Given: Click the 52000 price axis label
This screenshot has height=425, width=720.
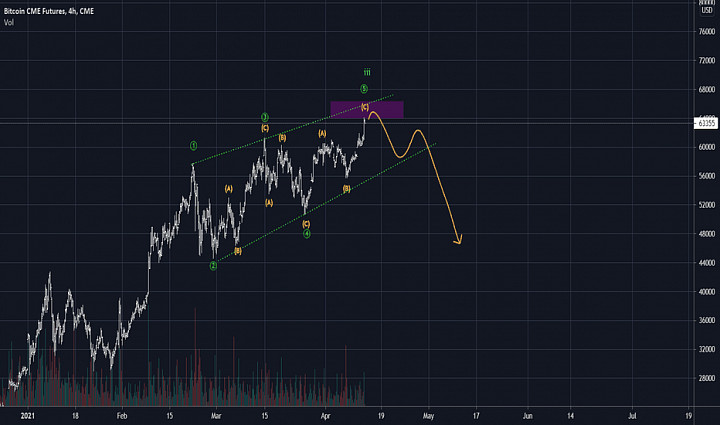Looking at the screenshot, I should coord(707,205).
